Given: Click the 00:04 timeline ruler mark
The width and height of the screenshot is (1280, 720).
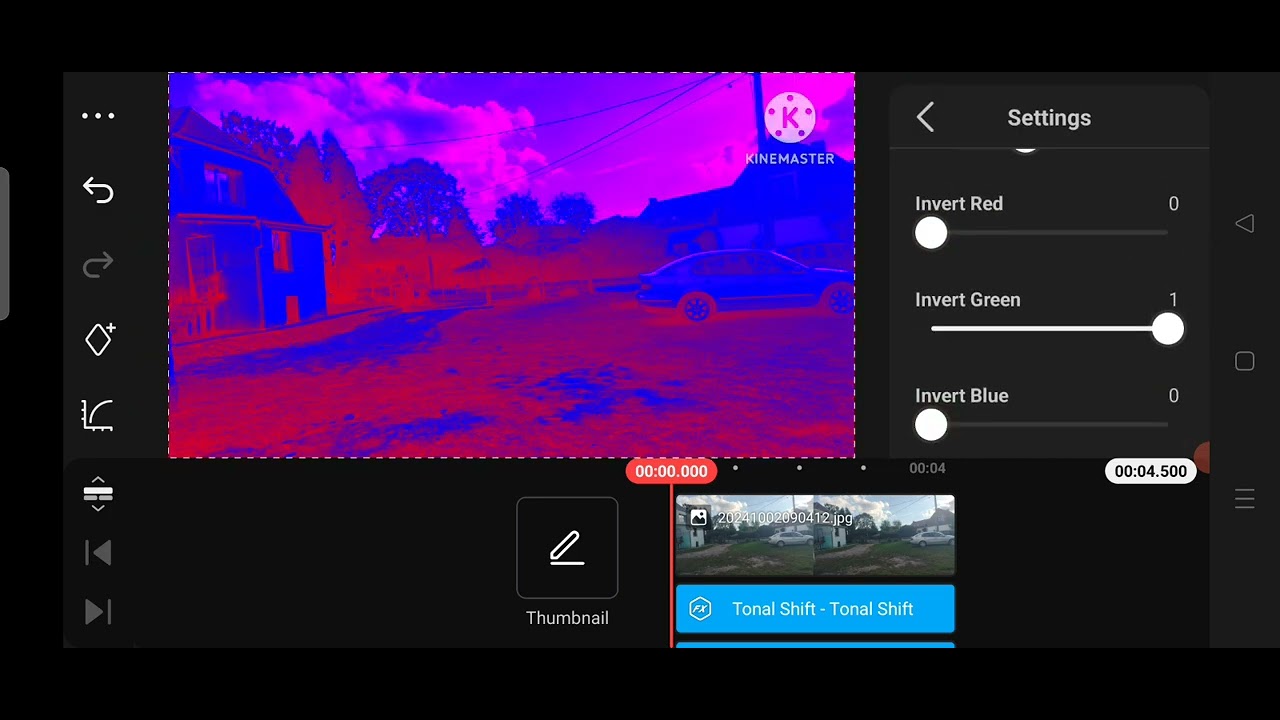Looking at the screenshot, I should (x=927, y=468).
